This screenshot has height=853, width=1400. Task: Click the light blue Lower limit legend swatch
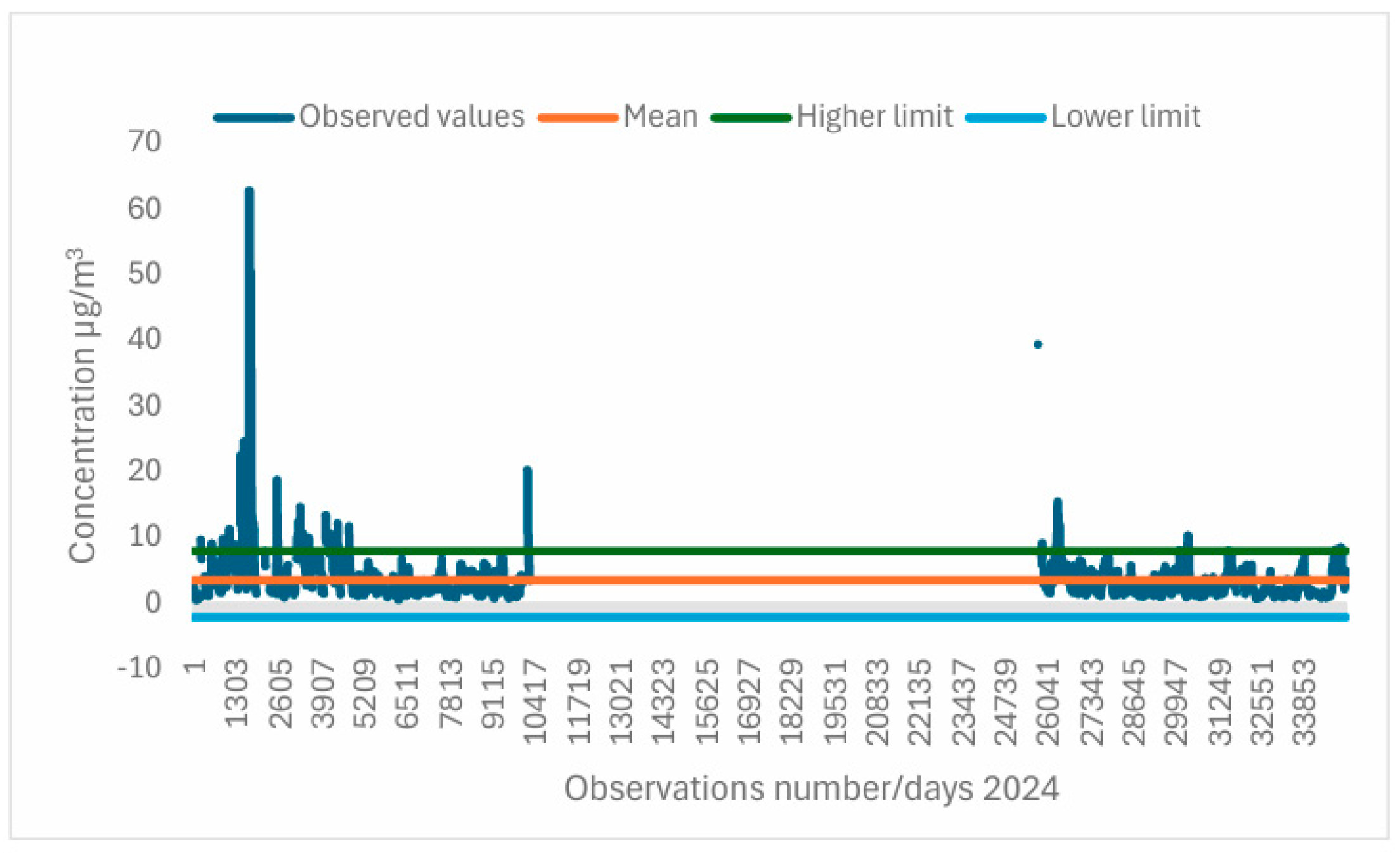pyautogui.click(x=1005, y=118)
